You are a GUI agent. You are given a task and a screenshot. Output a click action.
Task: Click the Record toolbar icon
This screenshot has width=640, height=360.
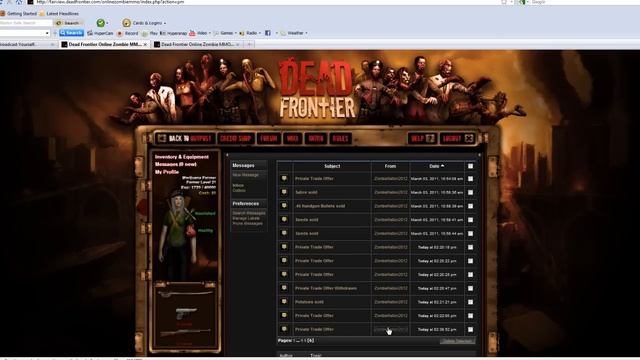click(x=120, y=33)
